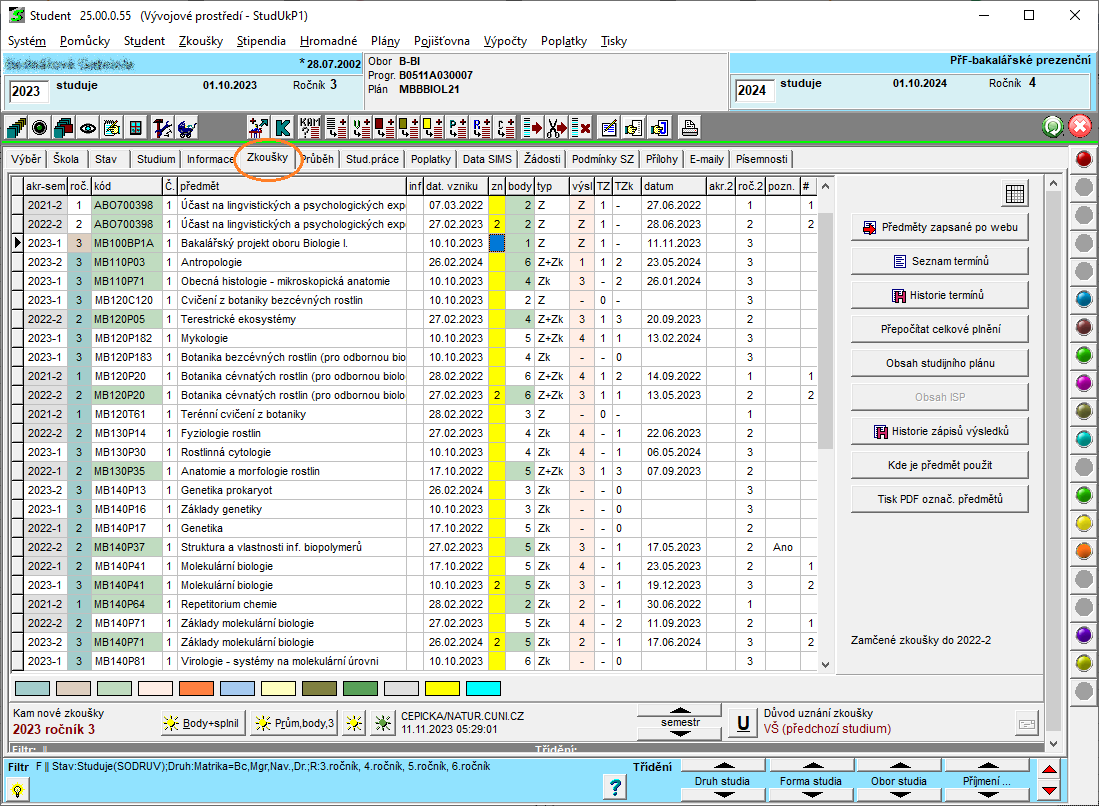Image resolution: width=1099 pixels, height=806 pixels.
Task: Switch to the Podmínky SZ tab
Action: 603,159
